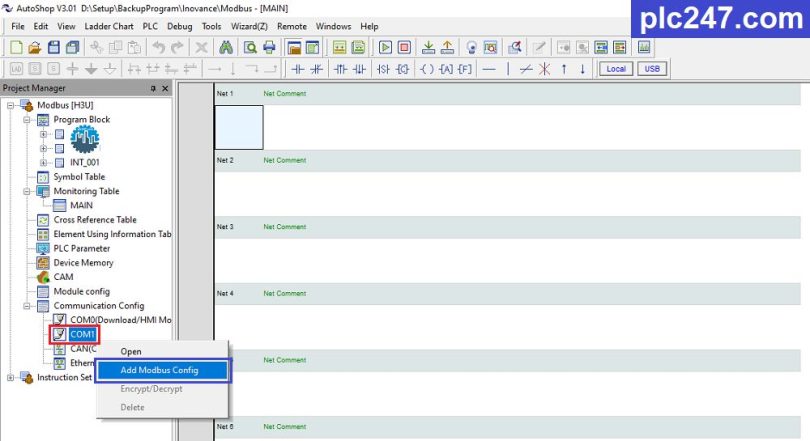This screenshot has height=441, width=810.
Task: Click the Upload from PLC arrow icon
Action: (x=447, y=48)
